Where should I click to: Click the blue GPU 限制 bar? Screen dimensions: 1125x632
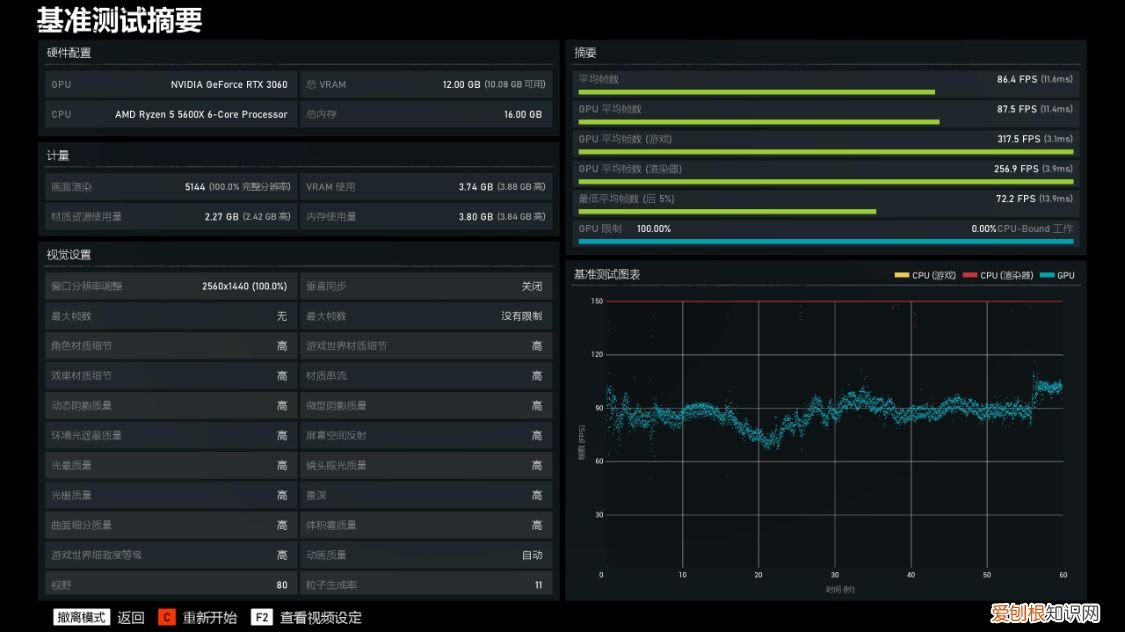825,241
